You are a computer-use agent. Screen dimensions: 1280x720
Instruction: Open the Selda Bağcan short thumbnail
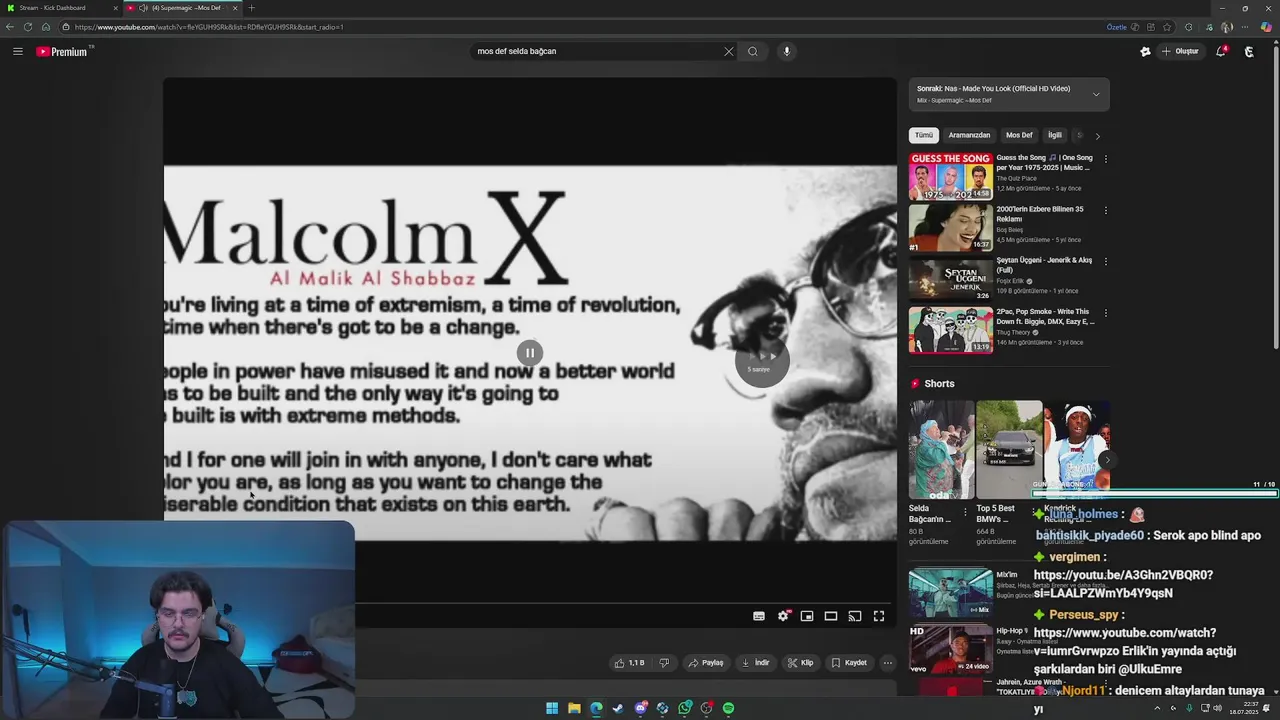click(x=941, y=449)
